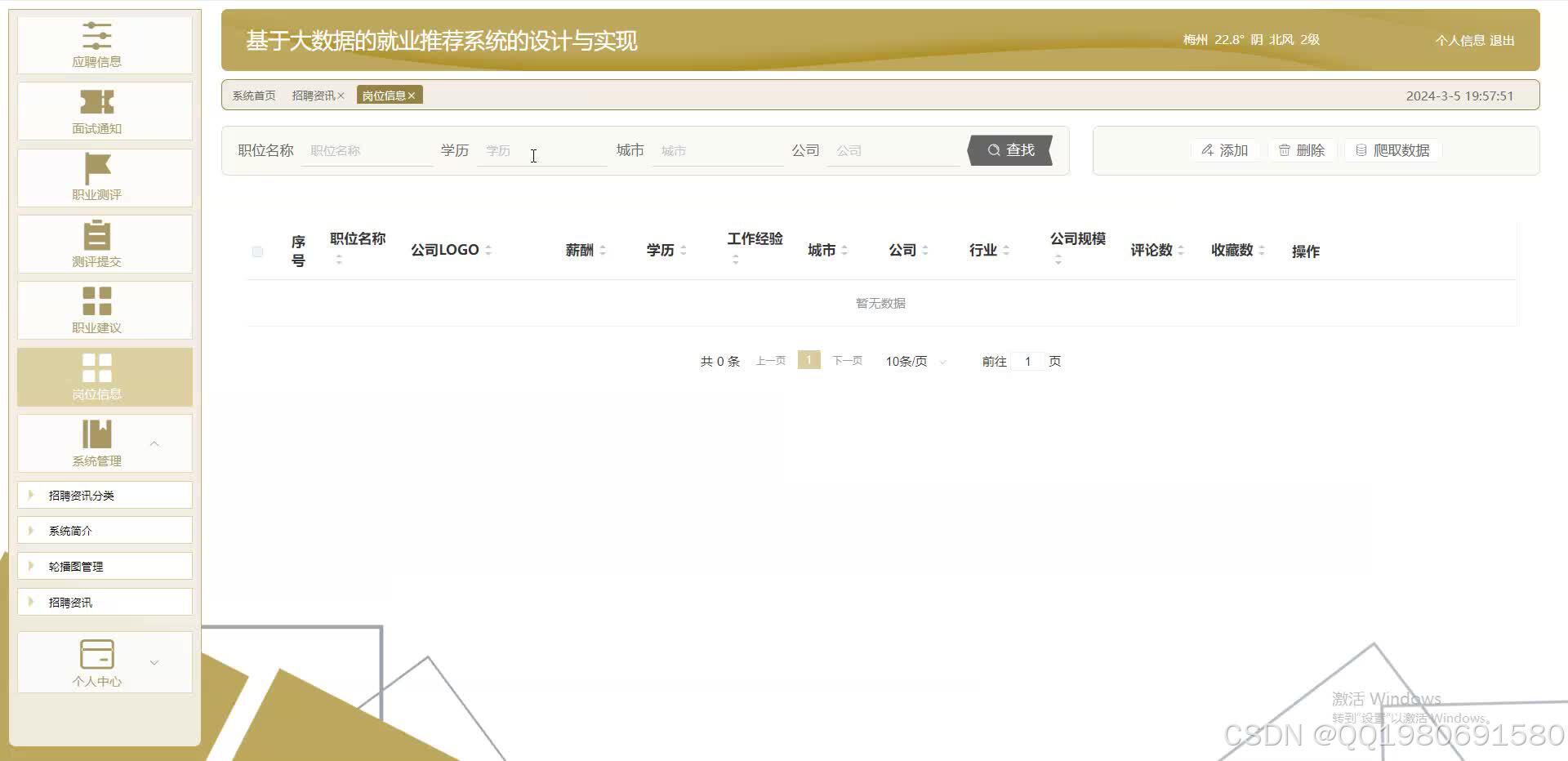Select the highlighted 岗位信息 sidebar icon
This screenshot has height=761, width=1568.
coord(97,368)
